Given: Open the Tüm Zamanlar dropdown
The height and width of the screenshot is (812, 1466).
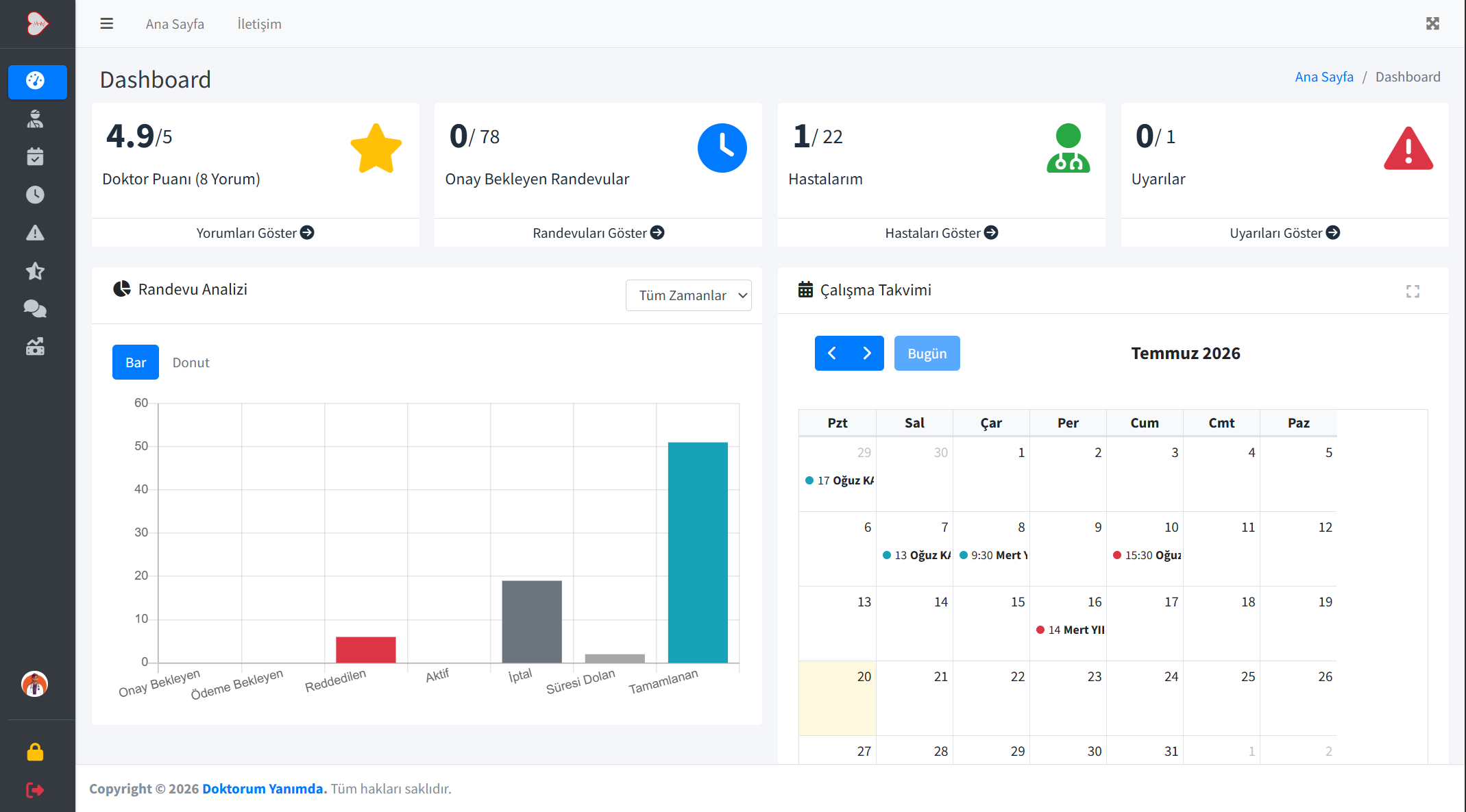Looking at the screenshot, I should [x=688, y=295].
